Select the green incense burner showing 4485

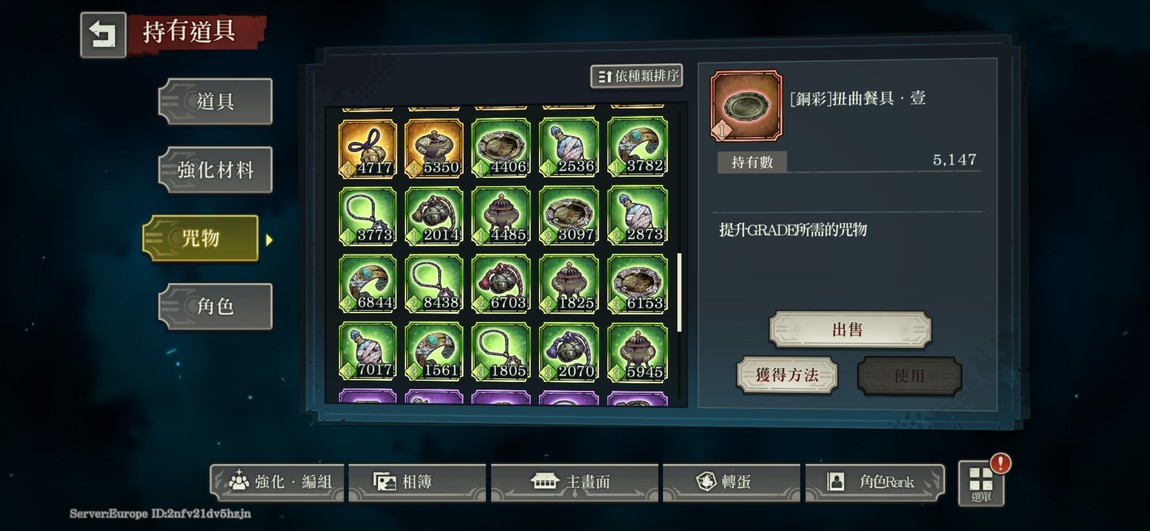pos(501,216)
